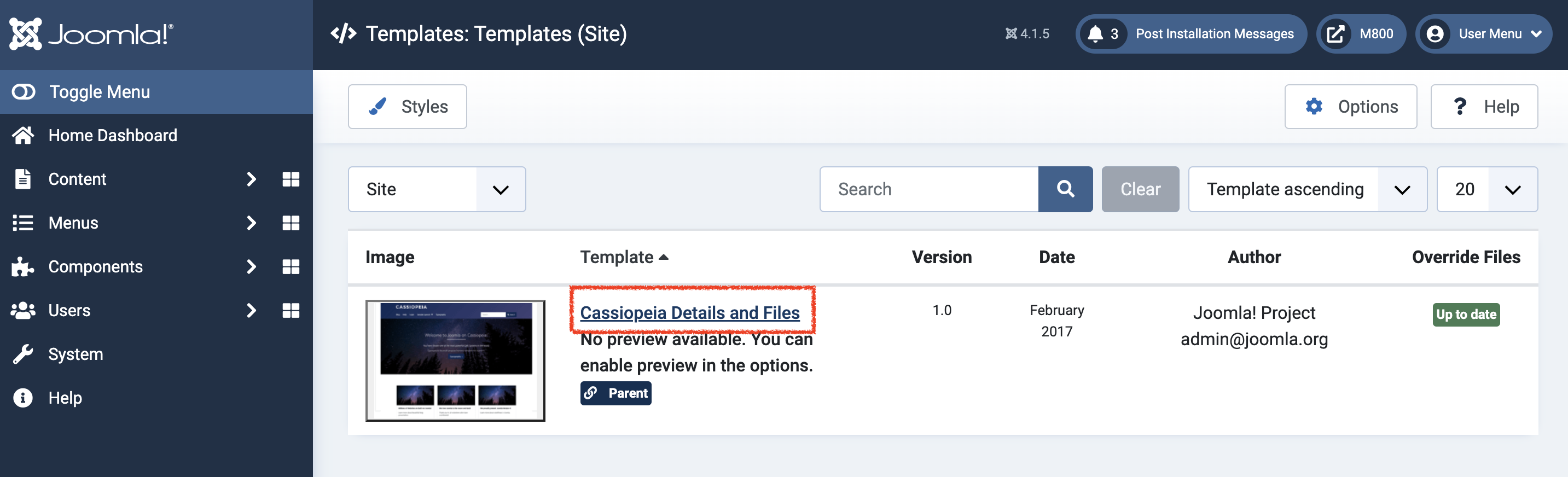
Task: Expand the User Menu dropdown
Action: click(1484, 34)
